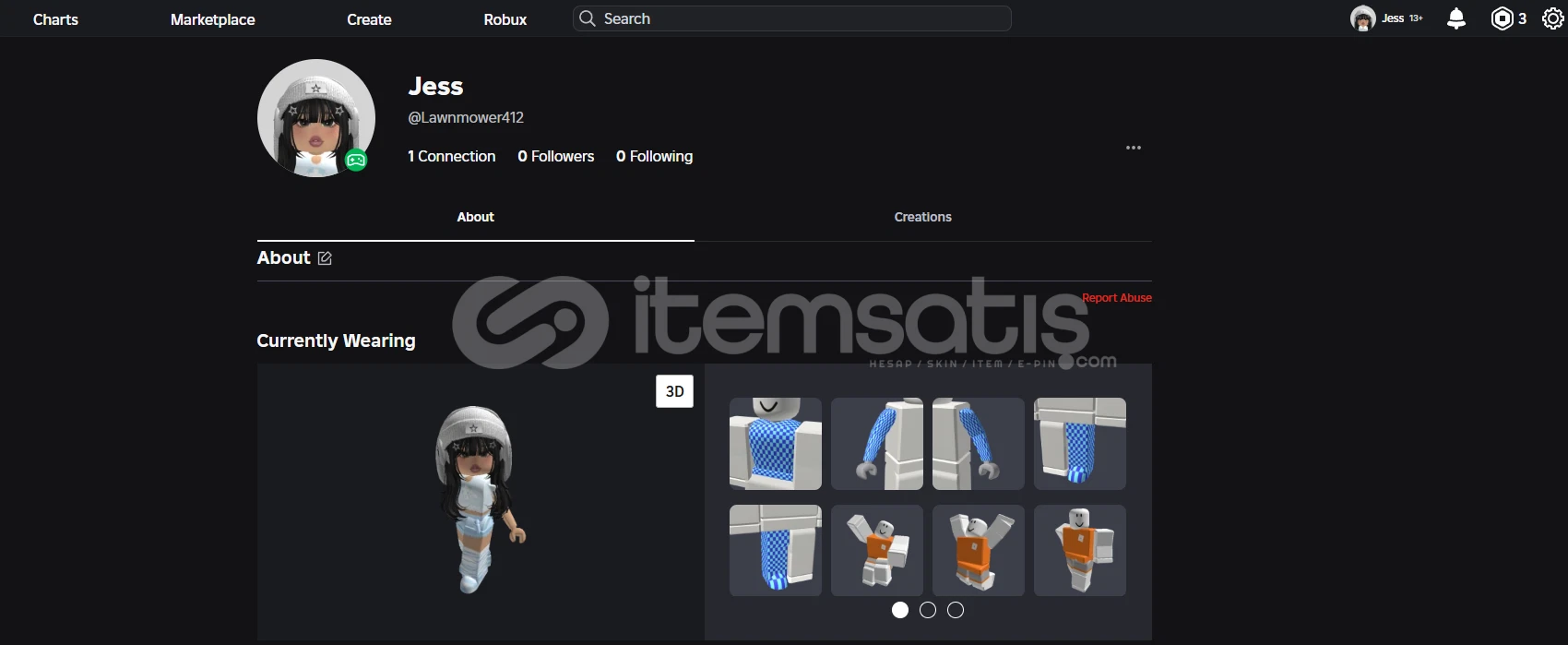Open the notifications bell icon

pyautogui.click(x=1456, y=18)
